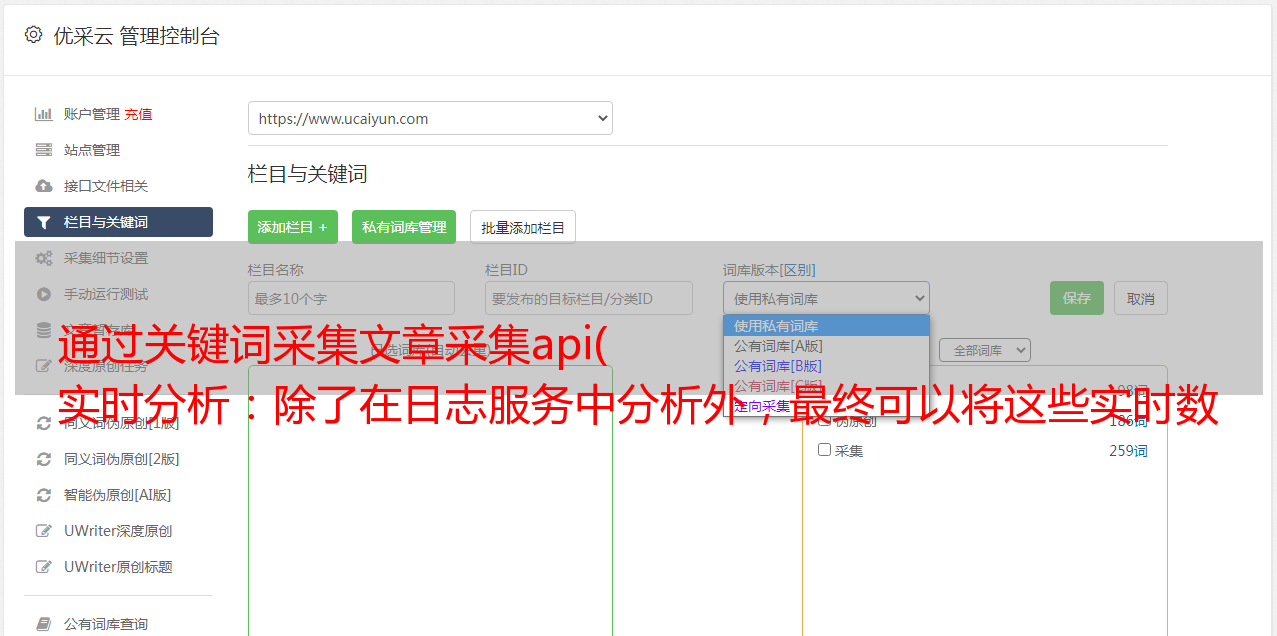
Task: Open the site URL dropdown showing ucaiyun.com
Action: 430,118
